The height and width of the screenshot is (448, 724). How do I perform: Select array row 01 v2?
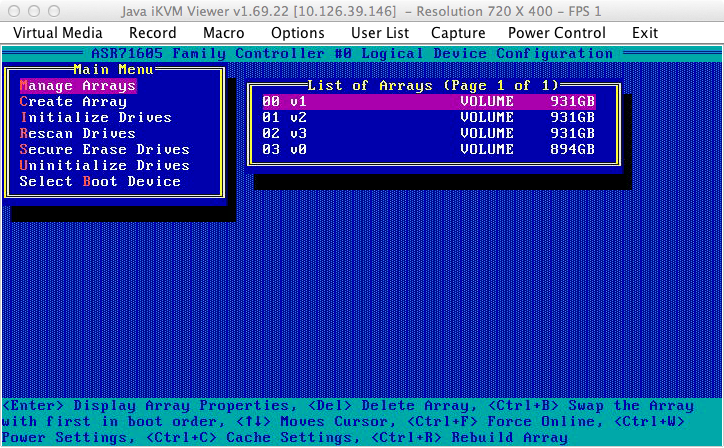[428, 117]
